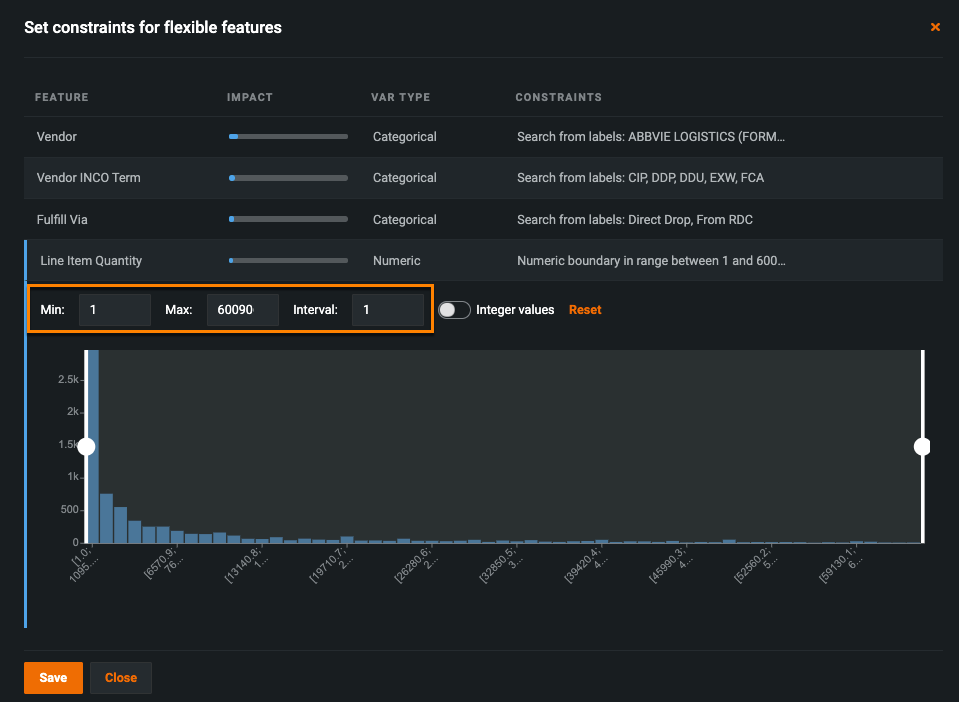Click the Reset link
The height and width of the screenshot is (702, 959).
585,310
